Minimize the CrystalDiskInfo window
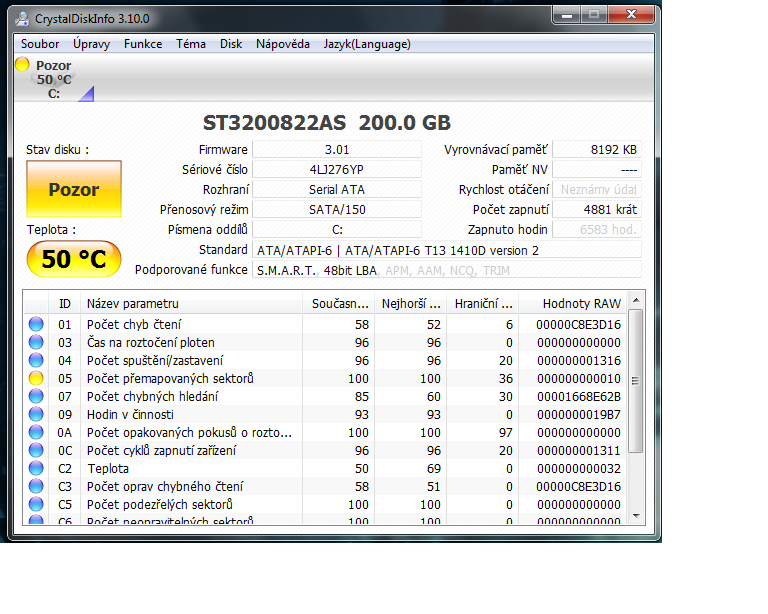 point(567,15)
